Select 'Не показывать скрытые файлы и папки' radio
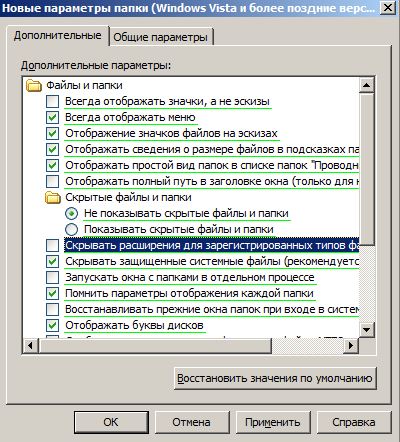The height and width of the screenshot is (442, 400). (71, 213)
